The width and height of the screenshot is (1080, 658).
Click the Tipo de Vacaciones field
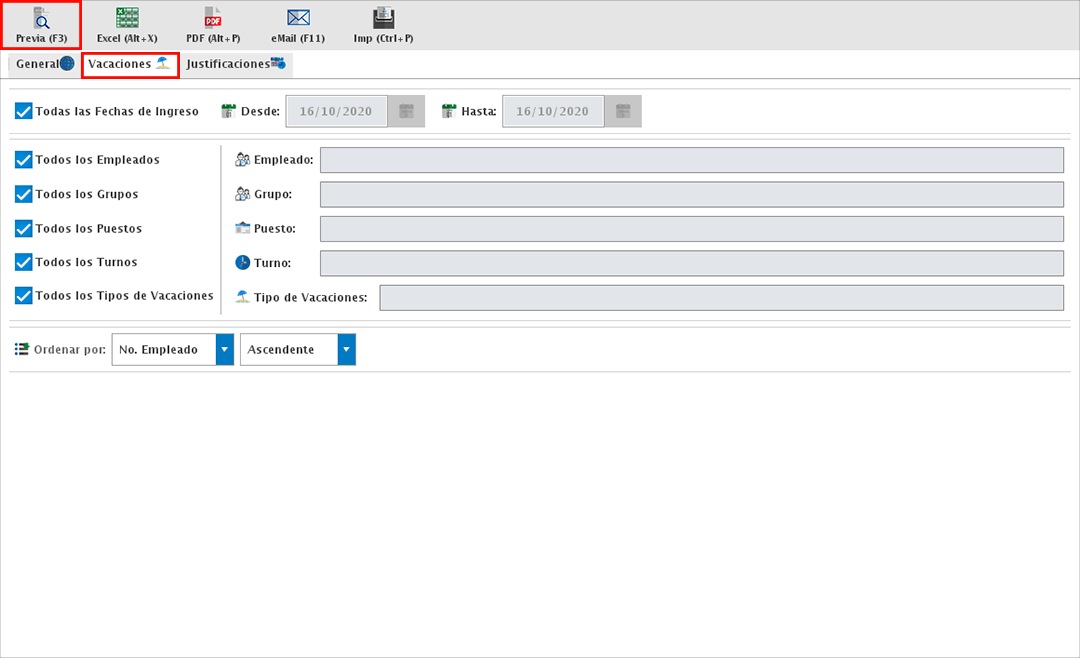(721, 298)
